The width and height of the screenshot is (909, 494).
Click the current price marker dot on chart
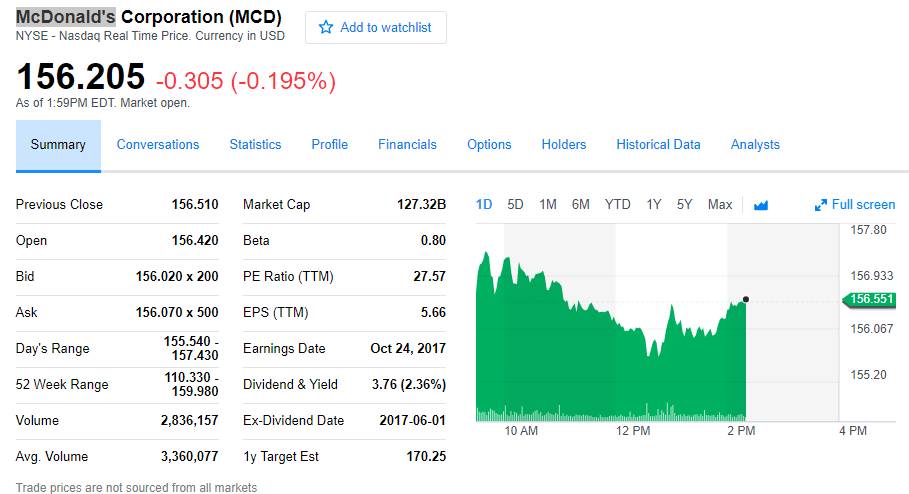[745, 299]
